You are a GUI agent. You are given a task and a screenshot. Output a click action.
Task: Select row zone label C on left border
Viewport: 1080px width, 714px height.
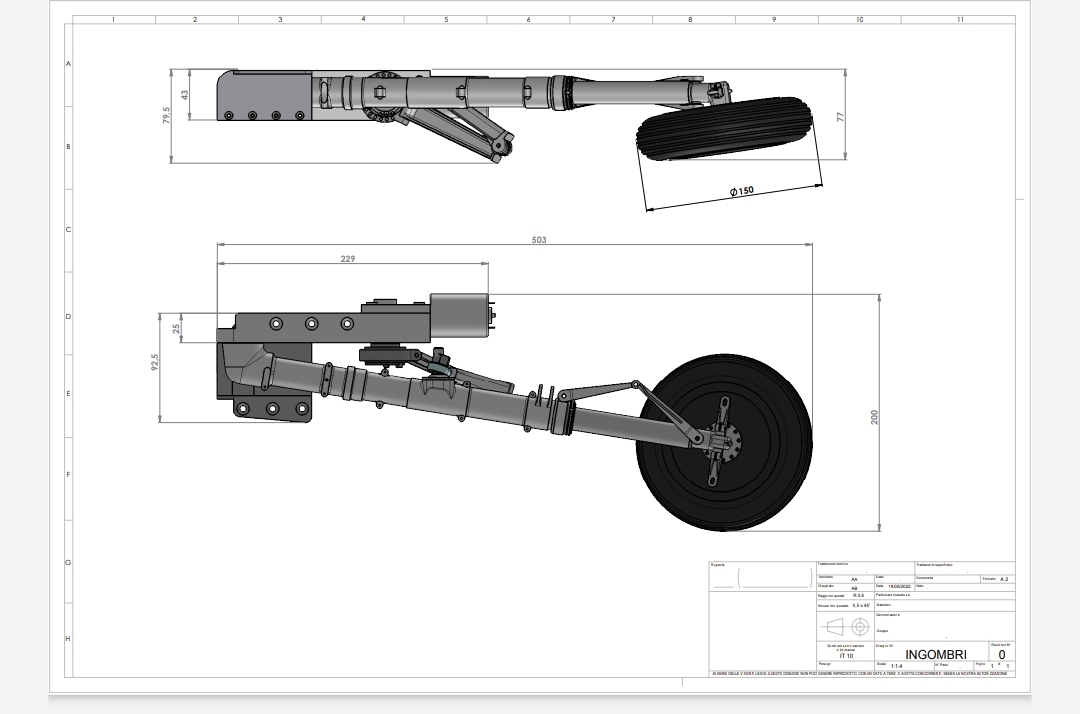tap(68, 229)
